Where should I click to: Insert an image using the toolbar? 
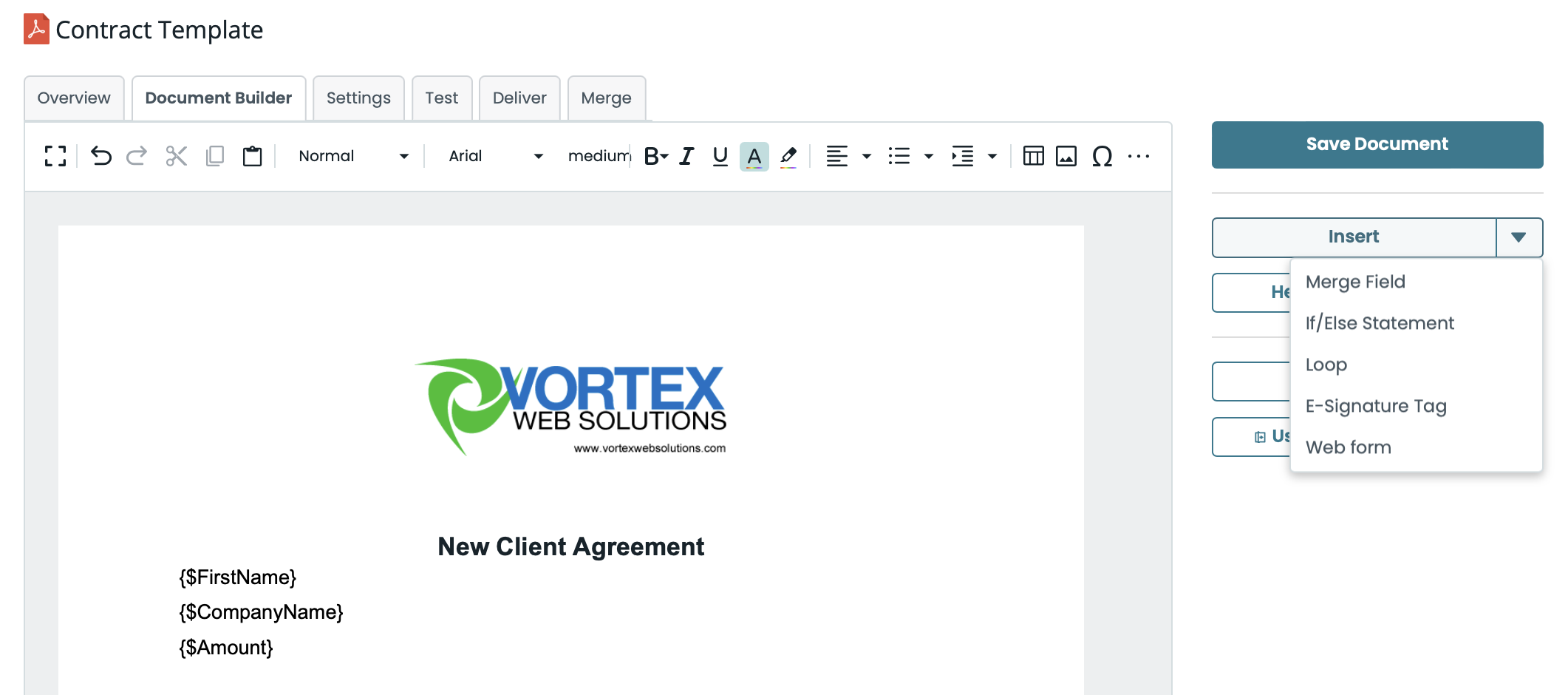(1066, 156)
